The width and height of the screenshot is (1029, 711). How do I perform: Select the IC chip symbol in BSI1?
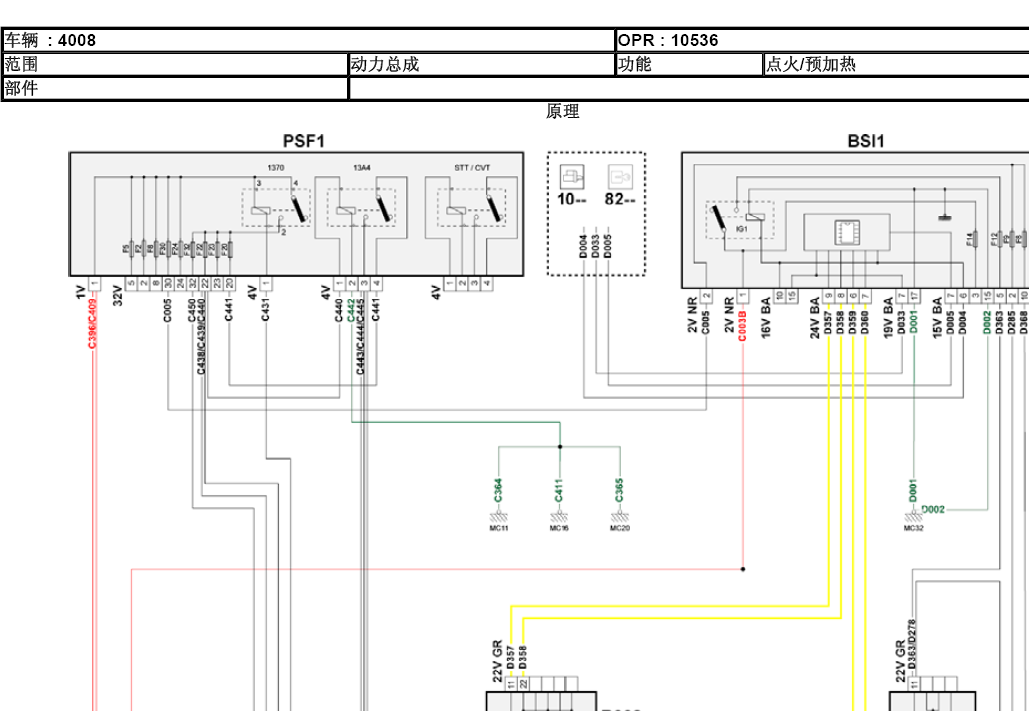click(848, 232)
